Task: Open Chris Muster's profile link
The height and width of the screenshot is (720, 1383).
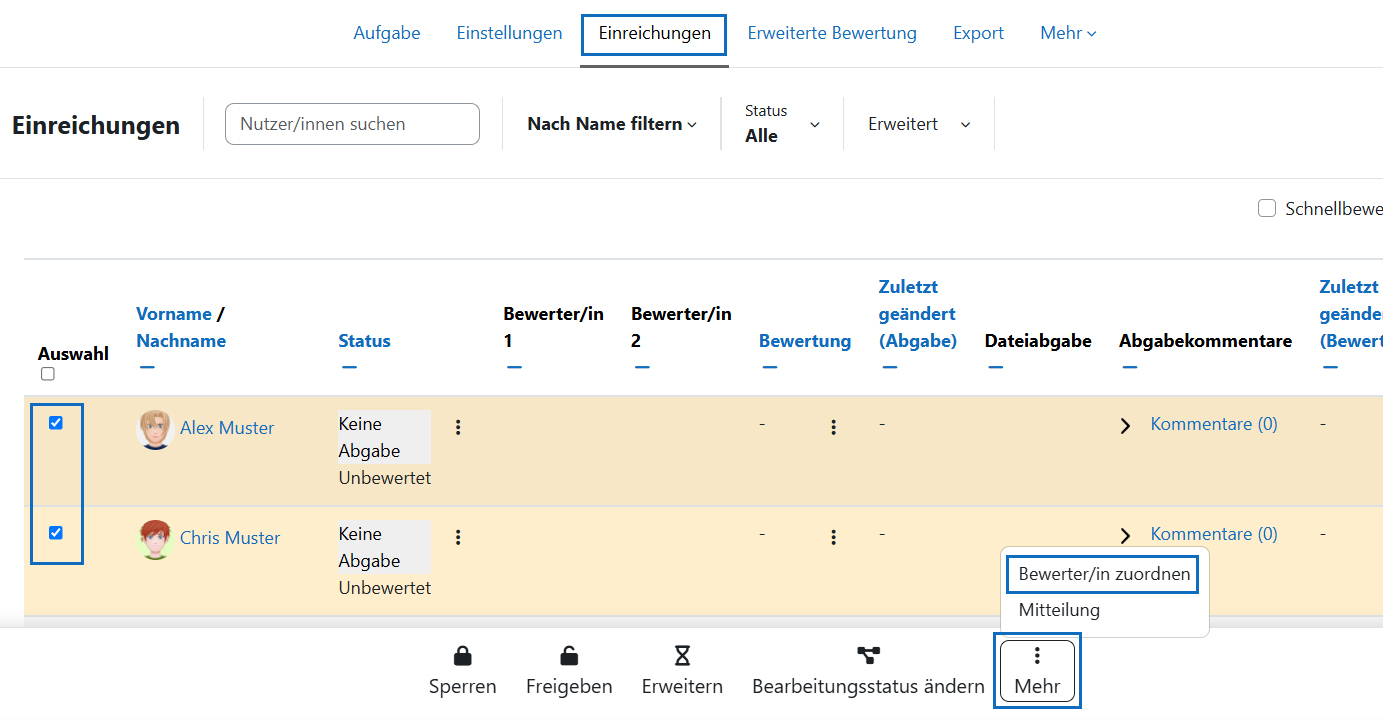Action: pos(230,538)
